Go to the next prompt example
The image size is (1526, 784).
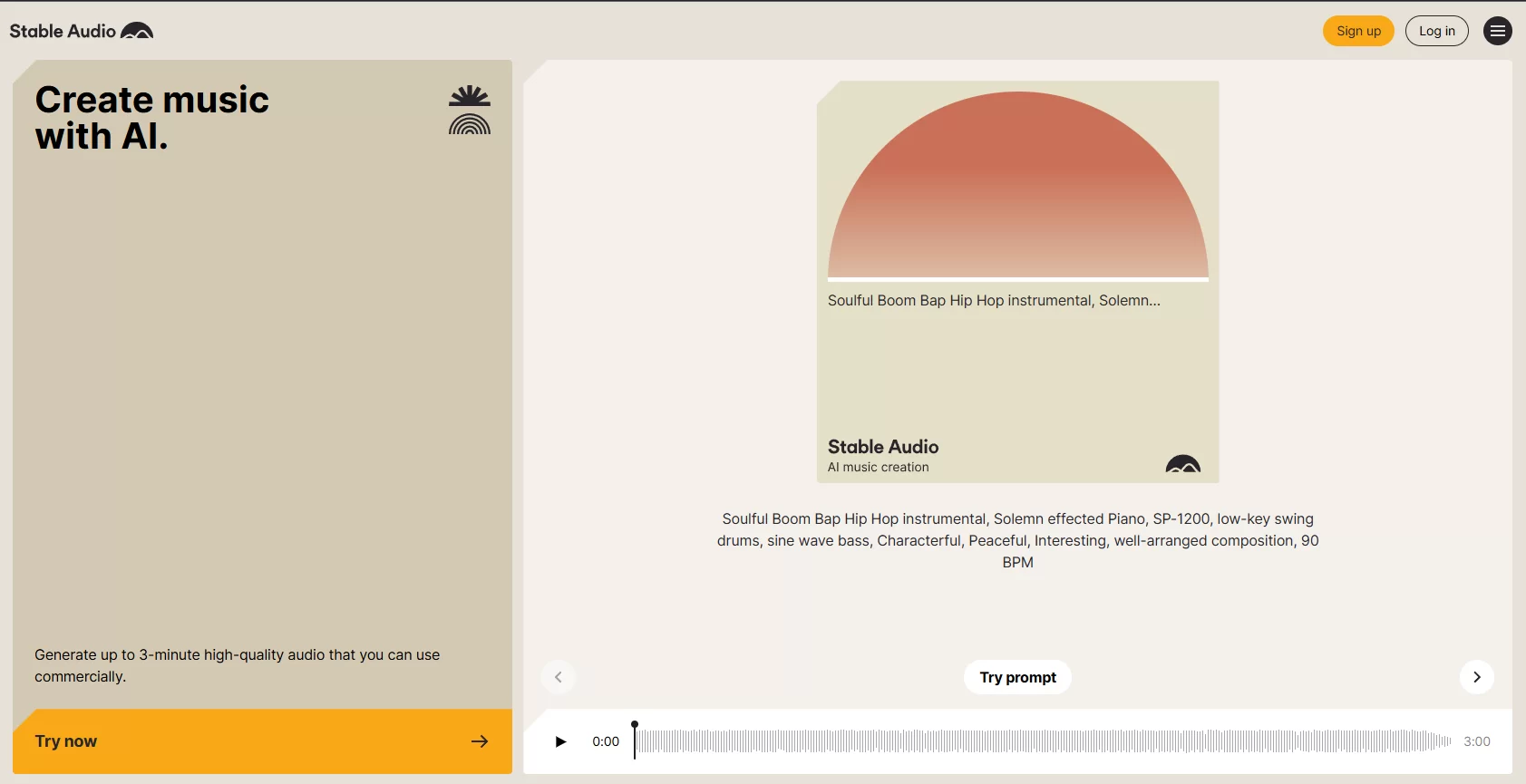[x=1476, y=677]
